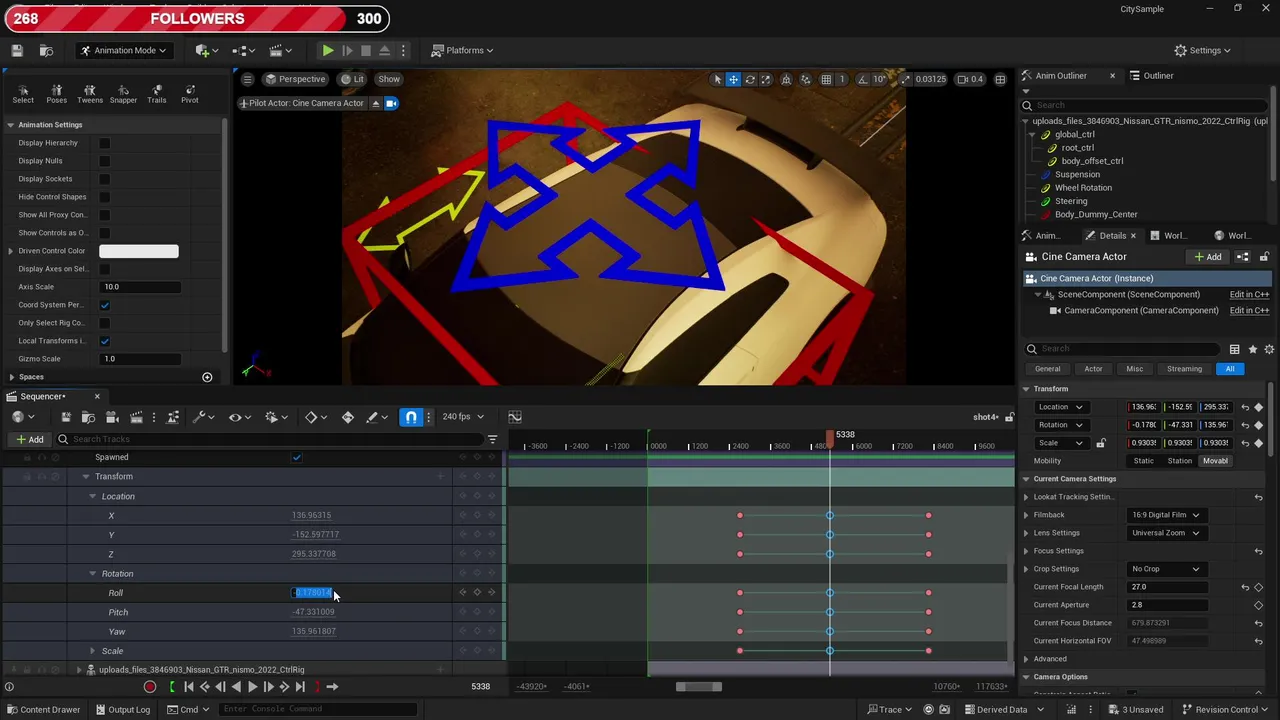
Task: Switch to the Outliner tab
Action: (1152, 76)
